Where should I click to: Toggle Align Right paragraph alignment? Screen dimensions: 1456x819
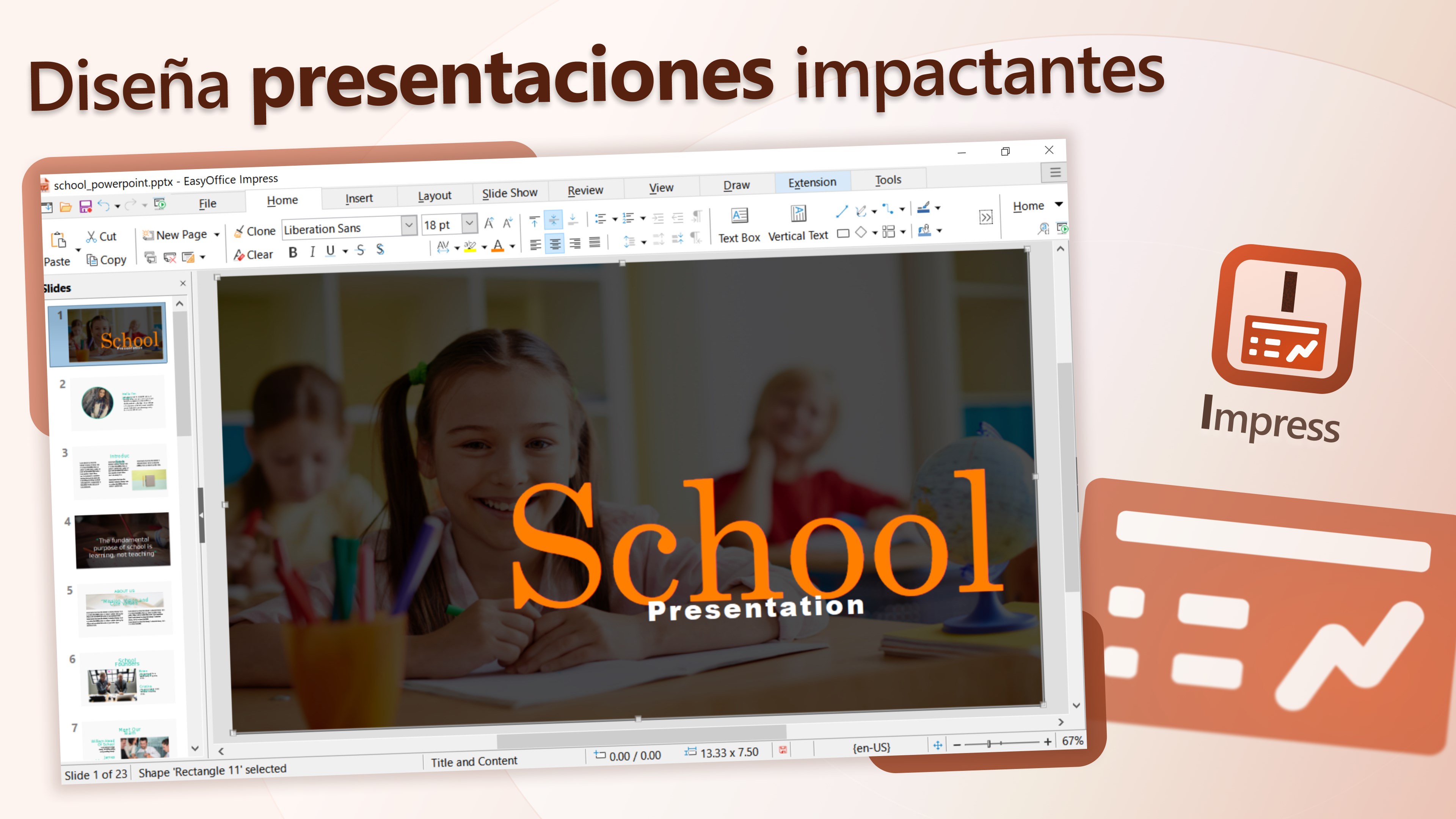click(575, 243)
